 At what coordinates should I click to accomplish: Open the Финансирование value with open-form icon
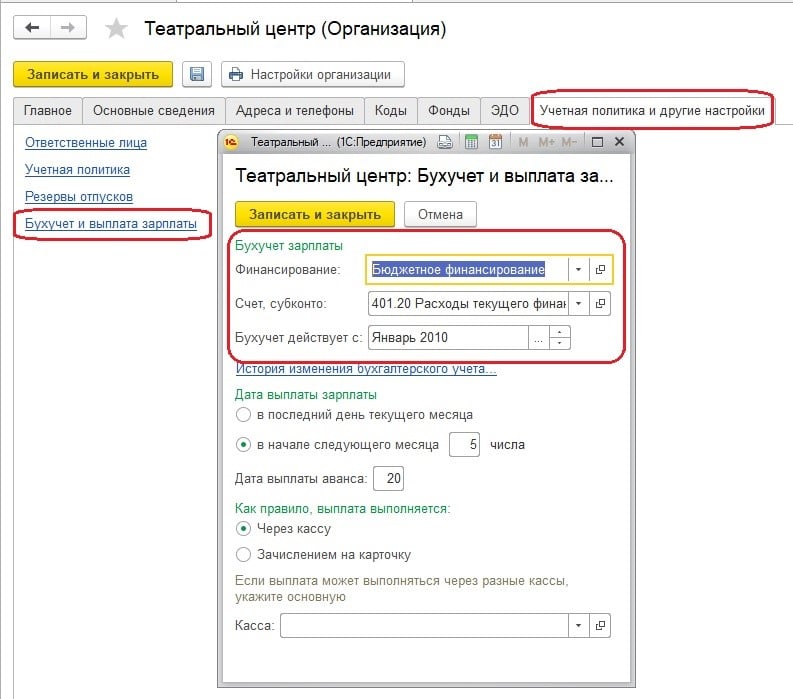coord(600,270)
